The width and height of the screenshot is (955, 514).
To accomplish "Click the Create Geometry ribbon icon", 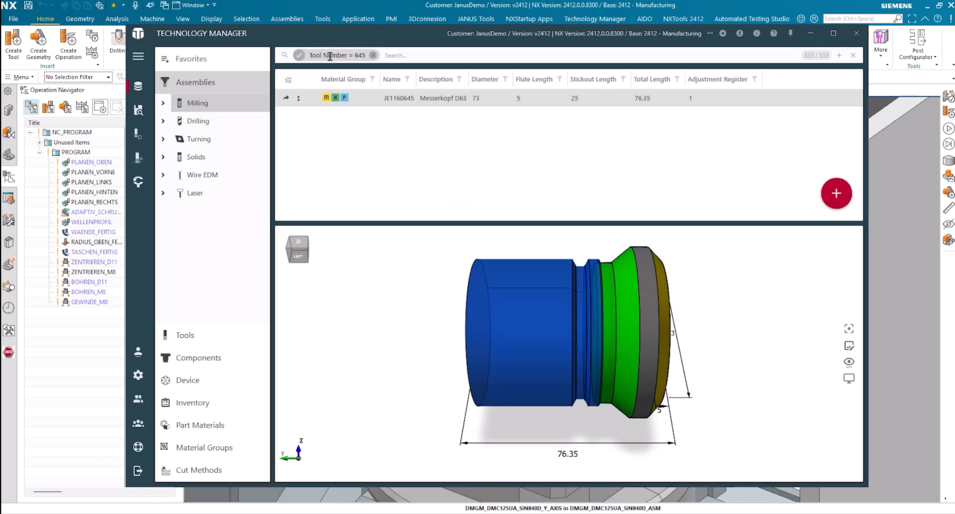I will coord(38,44).
